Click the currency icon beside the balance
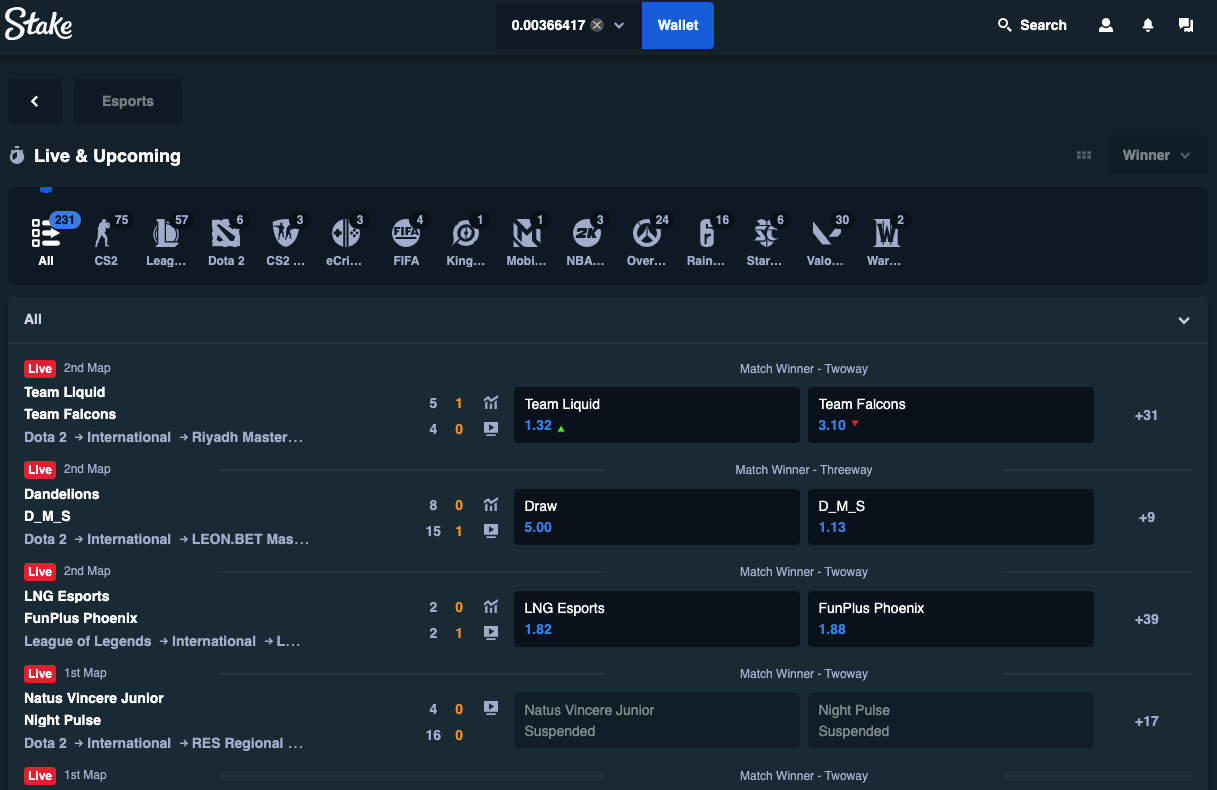The width and height of the screenshot is (1217, 790). coord(597,25)
